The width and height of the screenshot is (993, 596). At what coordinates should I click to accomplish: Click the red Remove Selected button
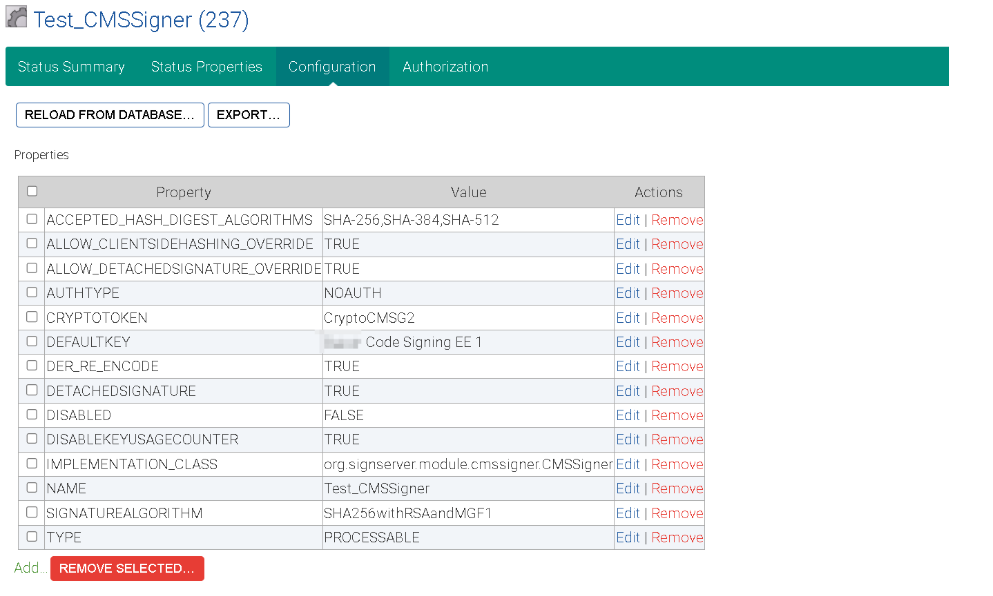127,568
